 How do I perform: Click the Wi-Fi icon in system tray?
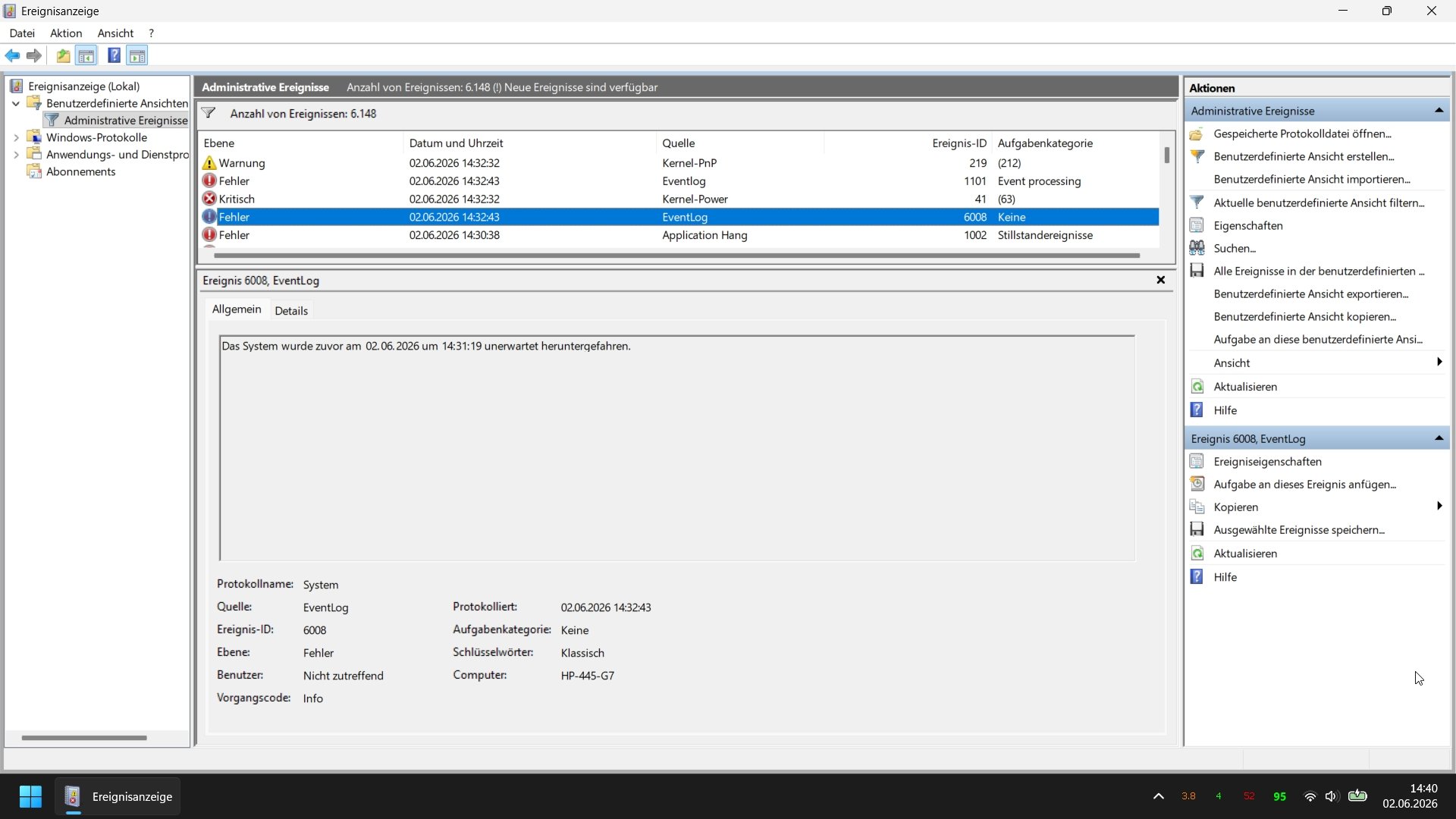coord(1310,796)
